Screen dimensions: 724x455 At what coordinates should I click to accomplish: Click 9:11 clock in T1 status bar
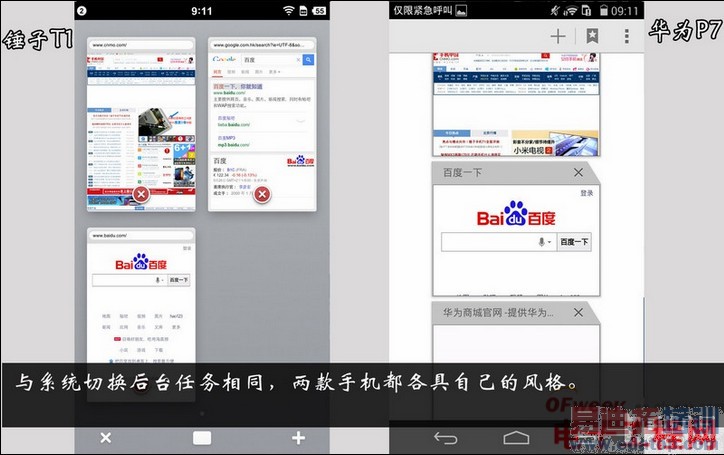point(202,11)
